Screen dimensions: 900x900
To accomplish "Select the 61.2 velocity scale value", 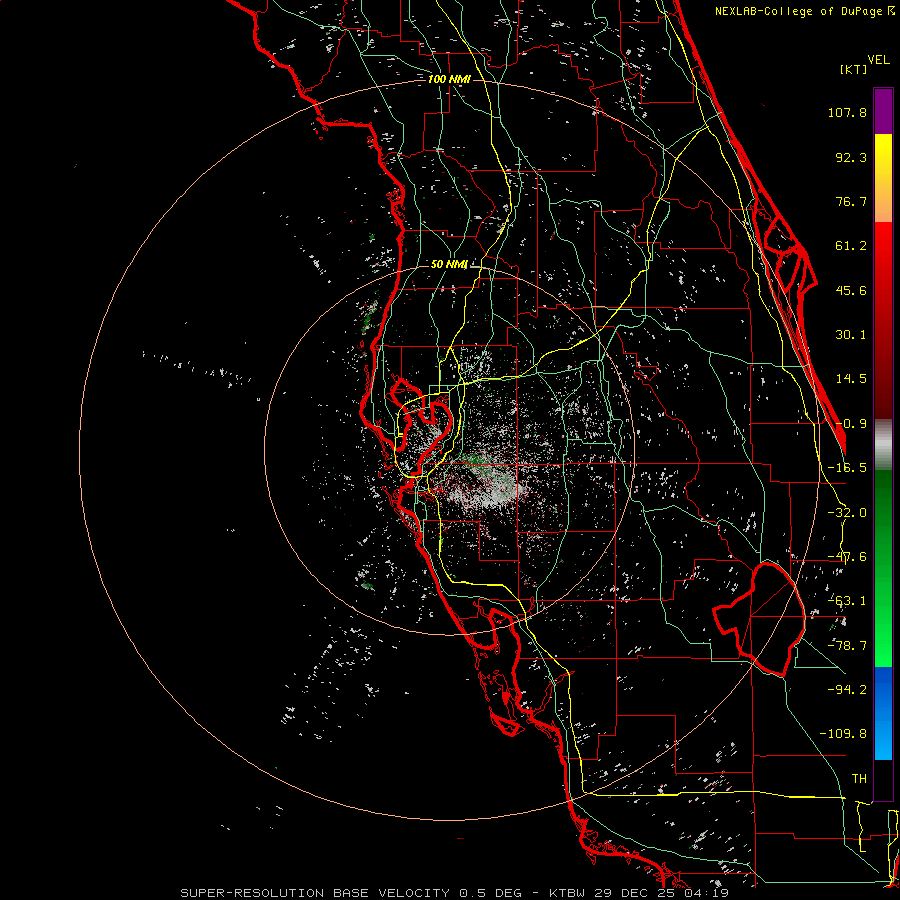I will (x=851, y=246).
